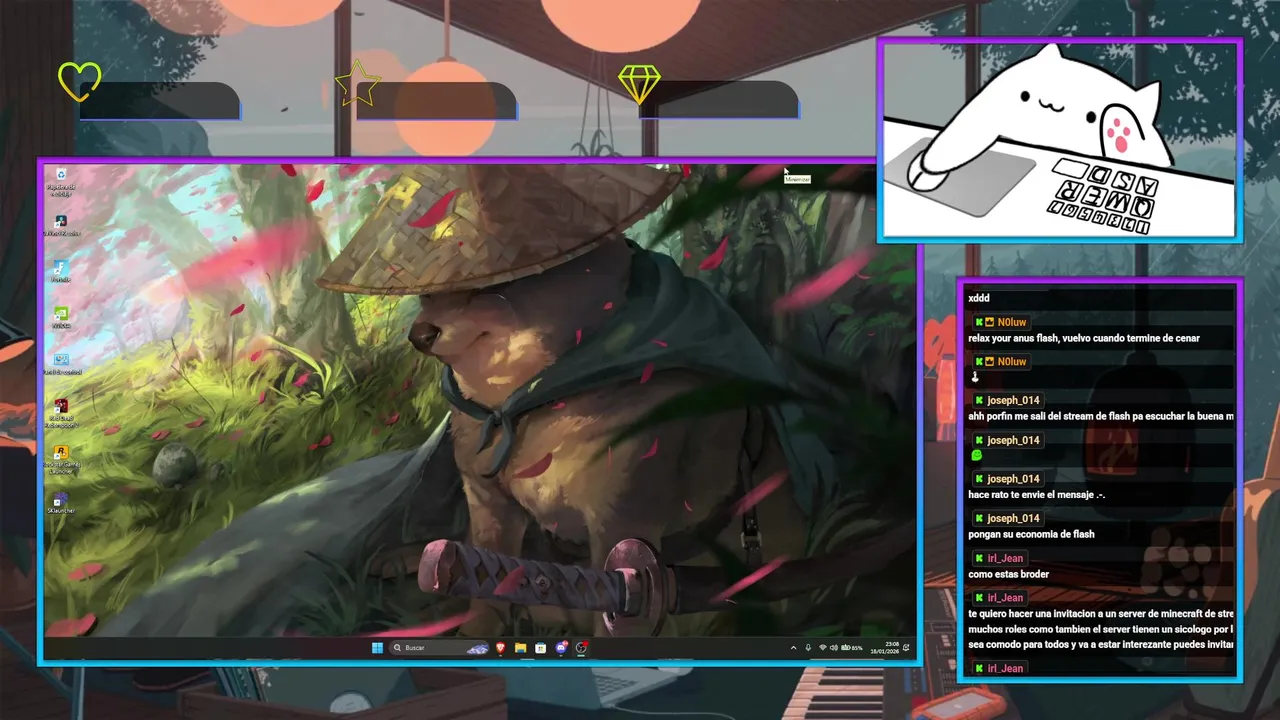Open the clock showing 23:08
This screenshot has height=720, width=1280.
coord(885,648)
